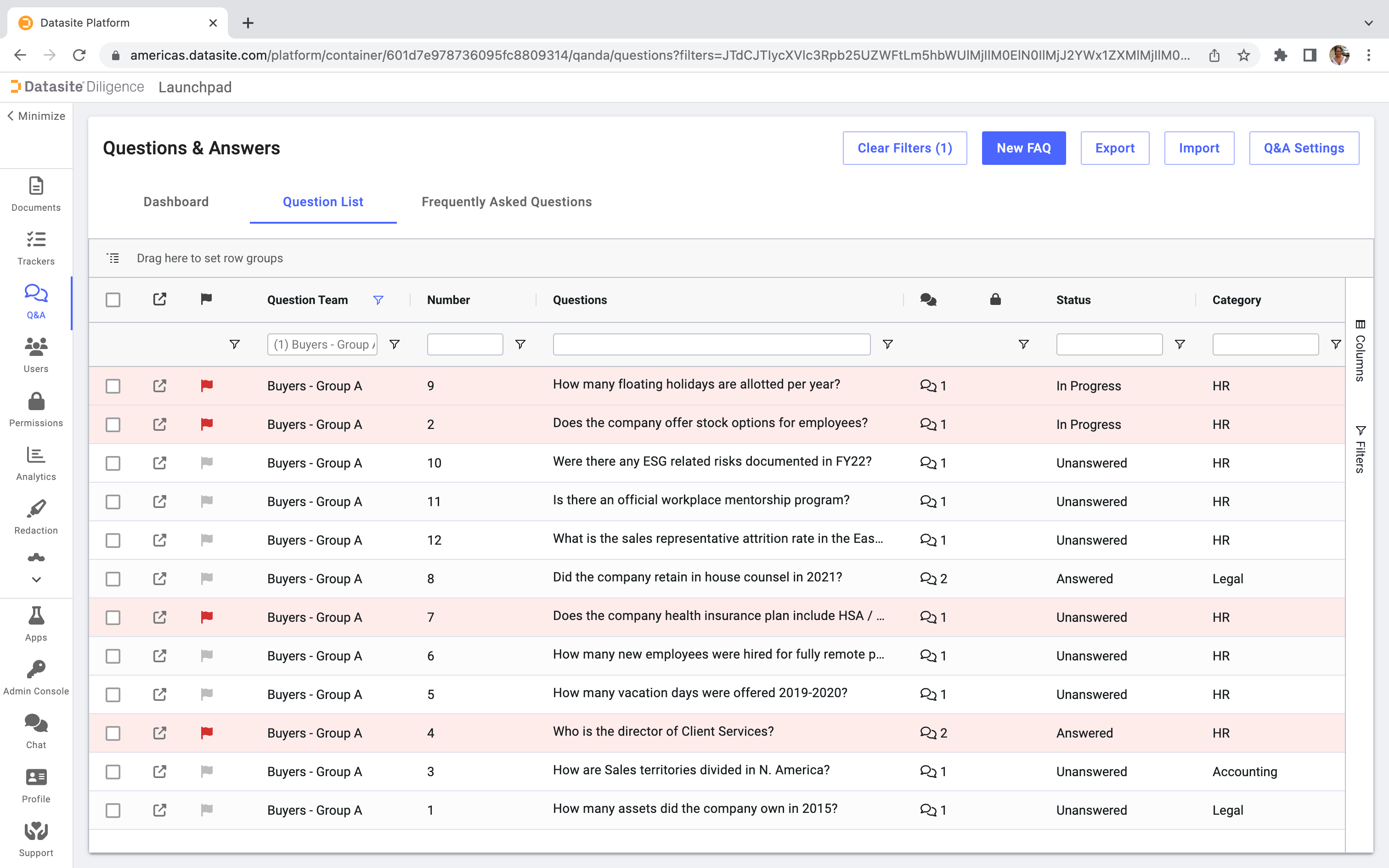
Task: Toggle checkbox for question row 8
Action: (x=113, y=578)
